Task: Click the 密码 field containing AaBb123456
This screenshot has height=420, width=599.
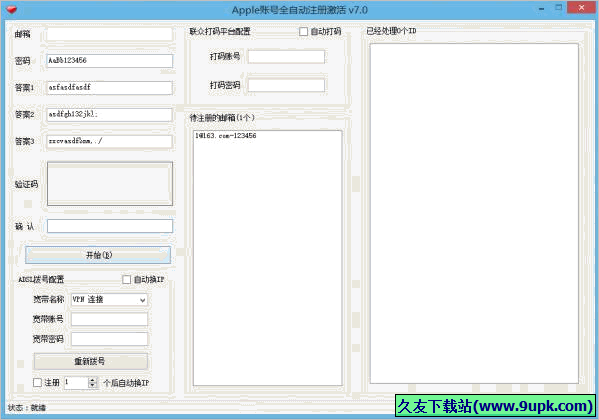Action: pyautogui.click(x=110, y=61)
